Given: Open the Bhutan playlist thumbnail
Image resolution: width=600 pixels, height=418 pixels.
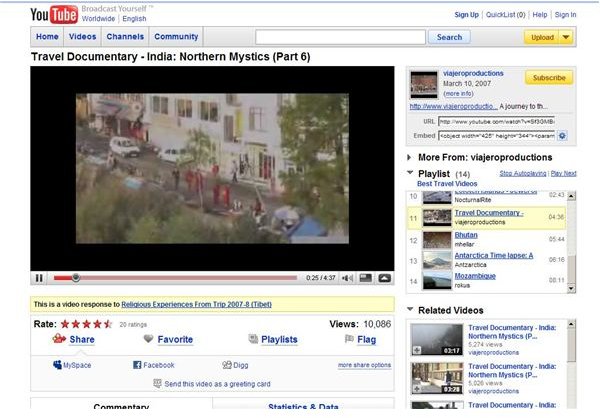Looking at the screenshot, I should click(x=437, y=240).
